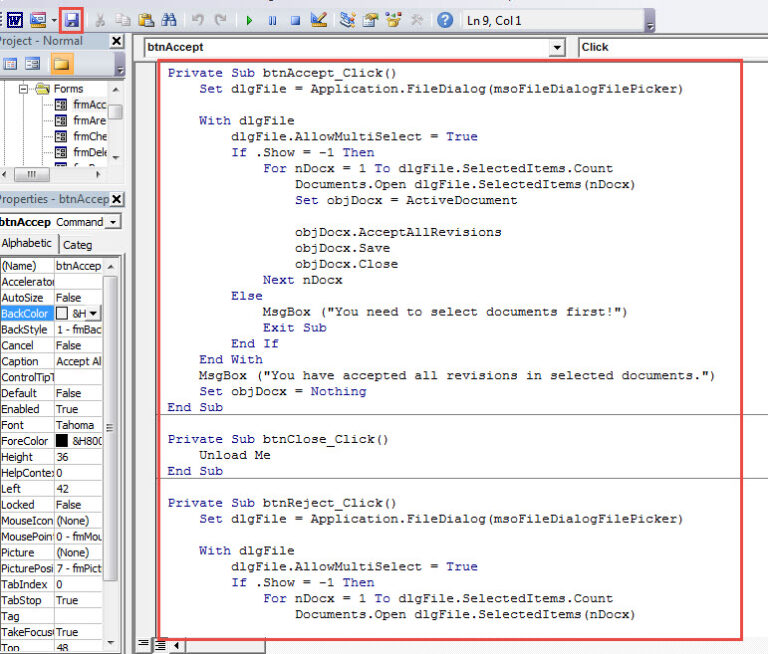Image resolution: width=768 pixels, height=654 pixels.
Task: Open the Click Procedure dropdown box
Action: (673, 48)
